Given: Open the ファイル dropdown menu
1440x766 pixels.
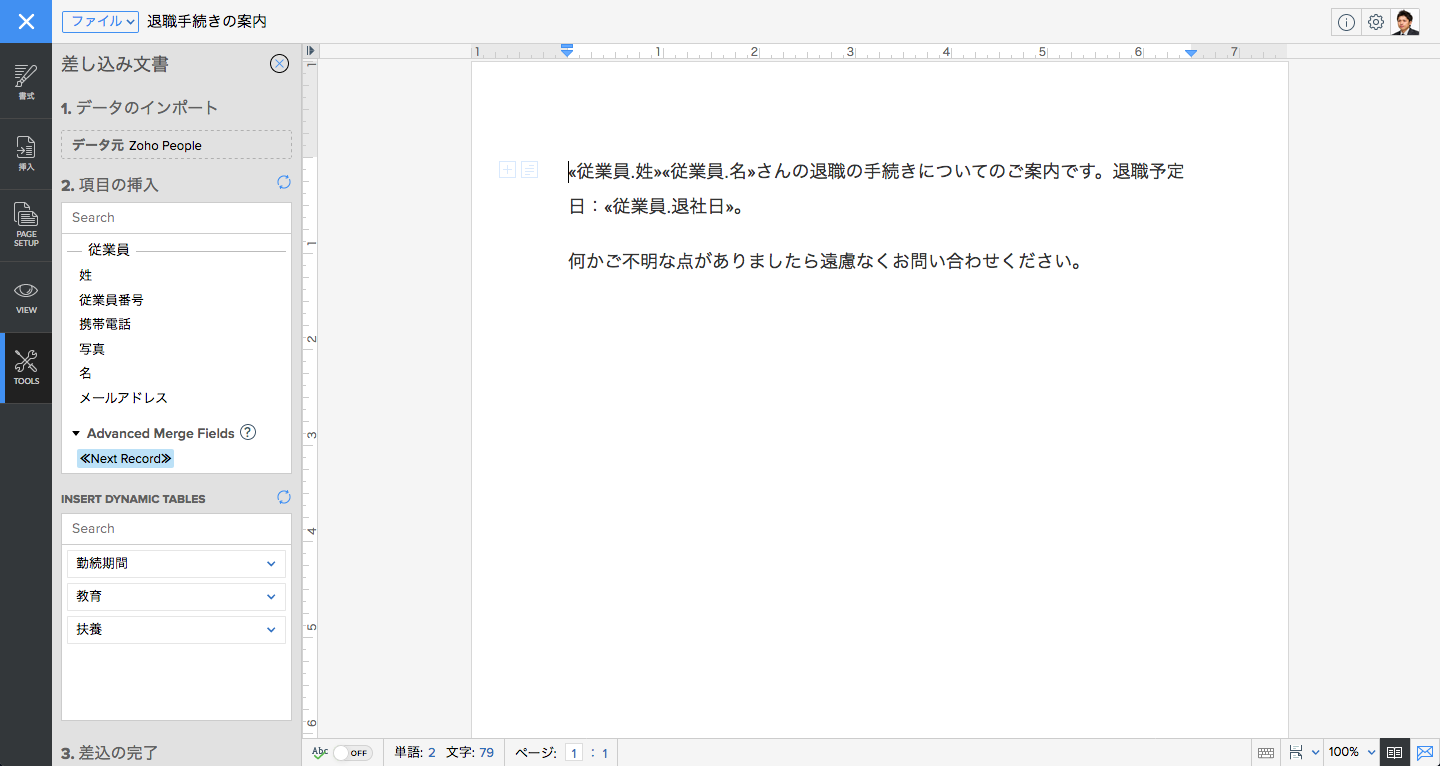Looking at the screenshot, I should (x=100, y=22).
